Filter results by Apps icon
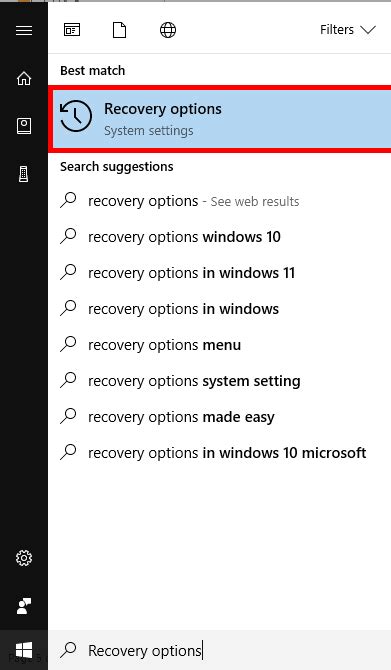This screenshot has height=670, width=391. (x=72, y=30)
